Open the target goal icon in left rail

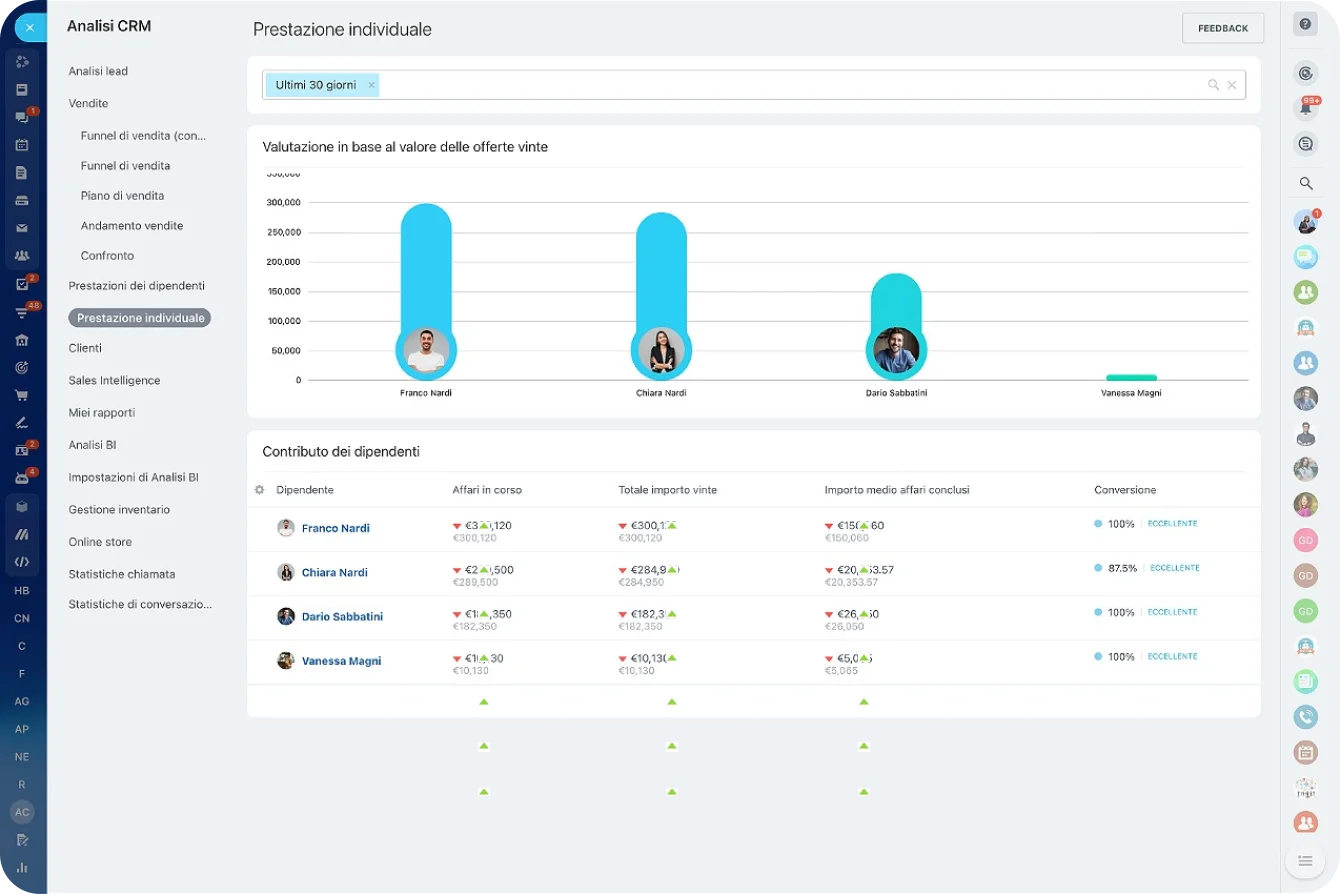click(x=22, y=367)
